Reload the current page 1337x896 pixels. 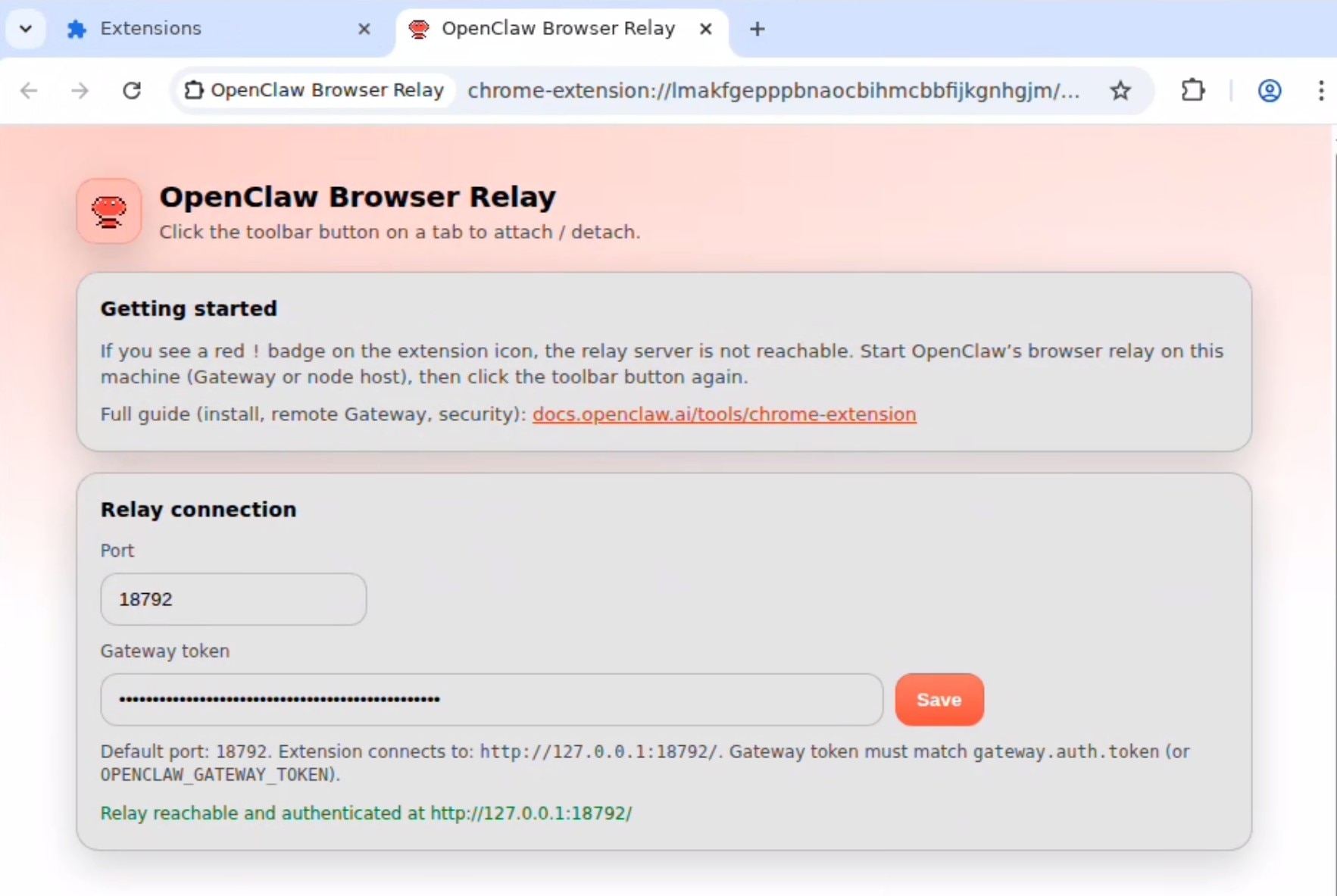[132, 90]
